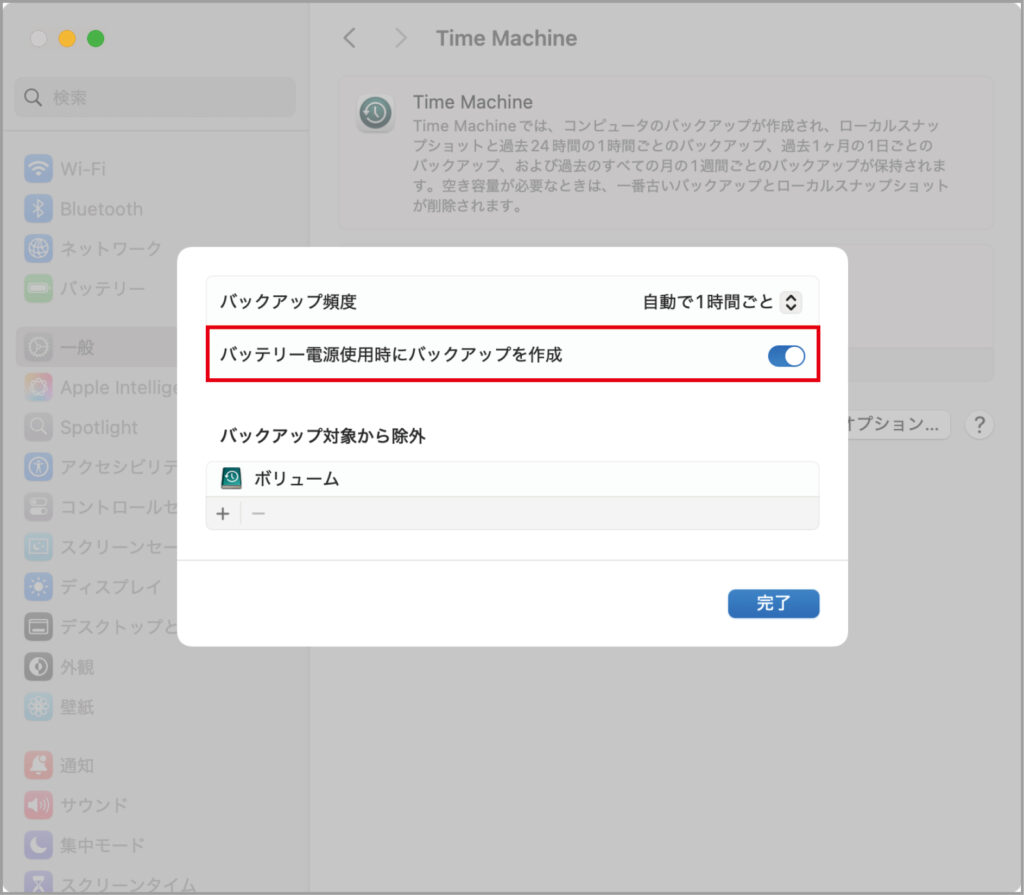Image resolution: width=1024 pixels, height=895 pixels.
Task: Go back with the left chevron
Action: tap(350, 38)
